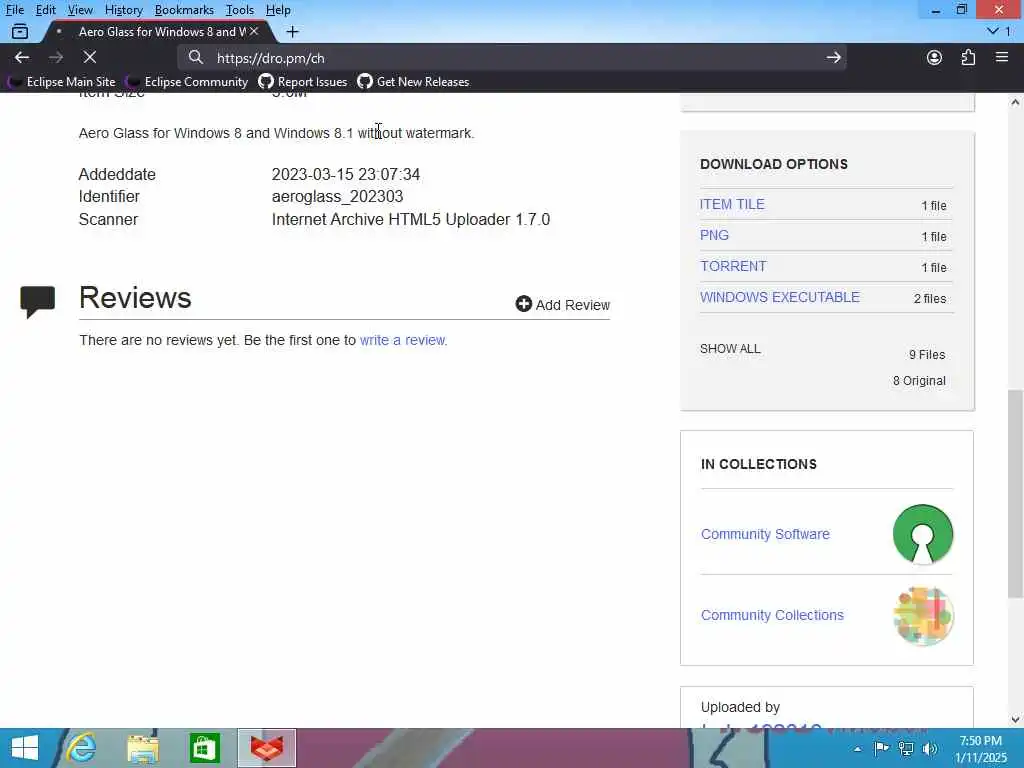Open the History menu
Screen dimensions: 1024x768
123,10
